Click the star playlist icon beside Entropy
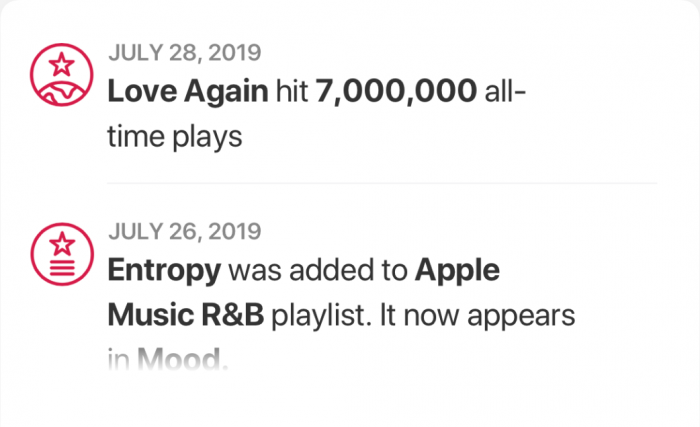The width and height of the screenshot is (700, 427). click(63, 251)
